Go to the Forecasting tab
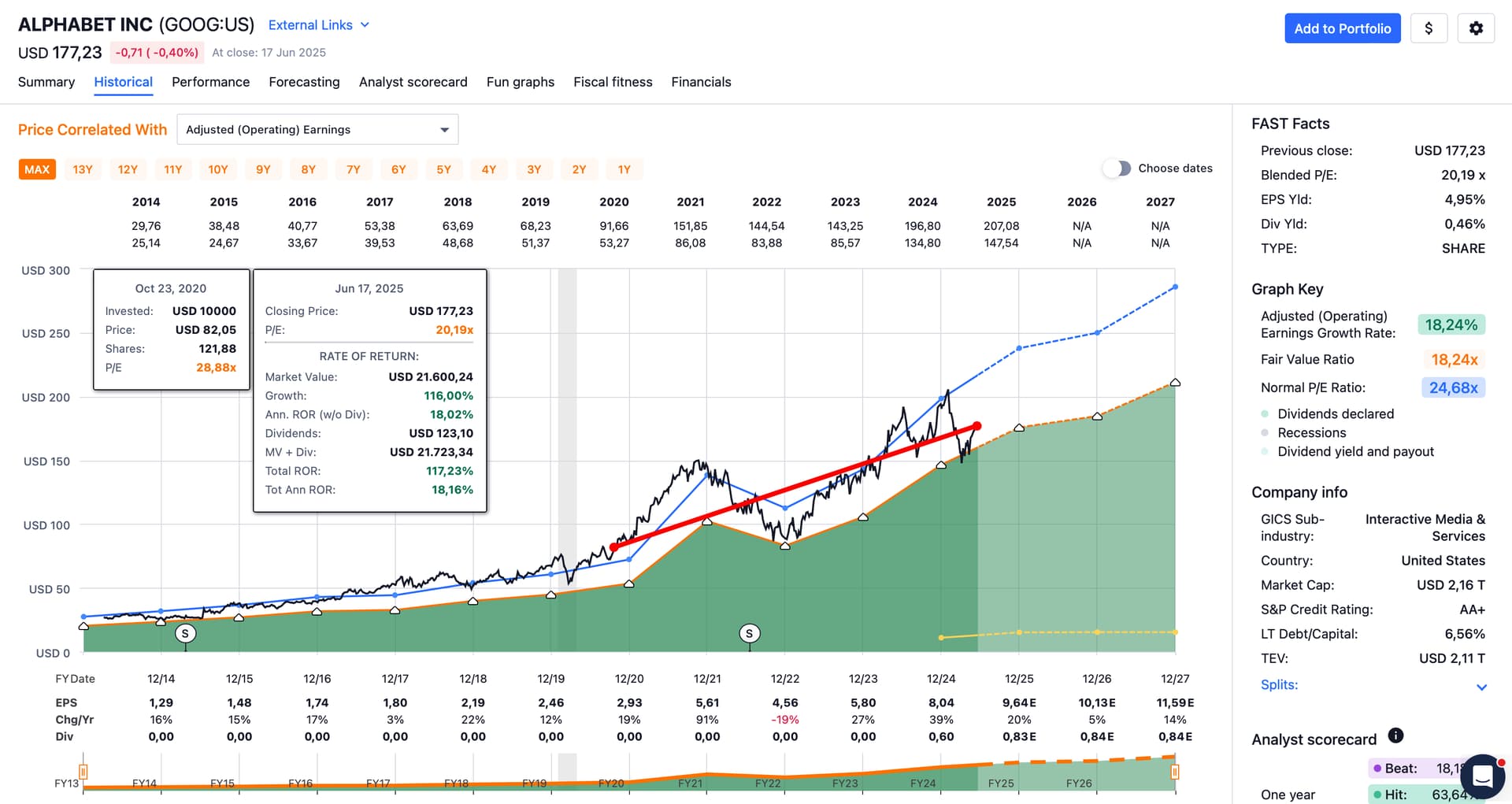Image resolution: width=1512 pixels, height=804 pixels. [x=304, y=82]
